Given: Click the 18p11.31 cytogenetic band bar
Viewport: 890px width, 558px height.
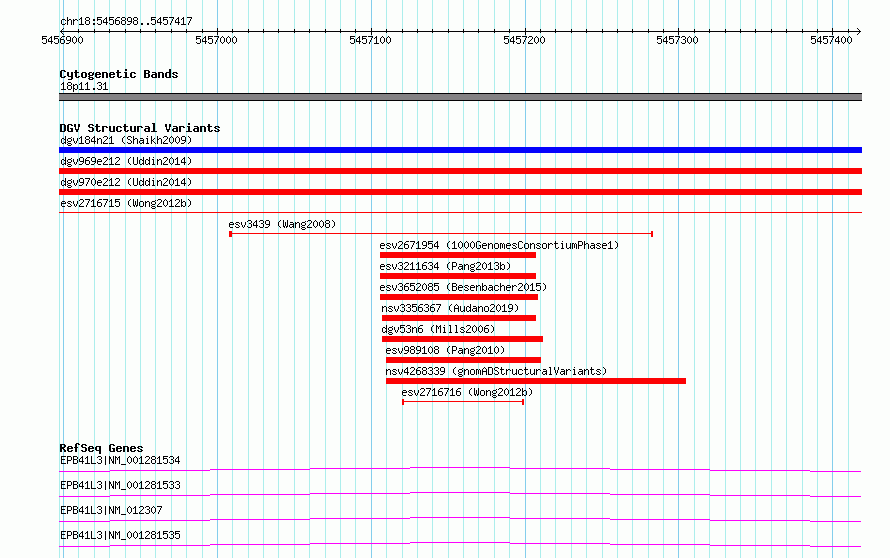Looking at the screenshot, I should 460,97.
